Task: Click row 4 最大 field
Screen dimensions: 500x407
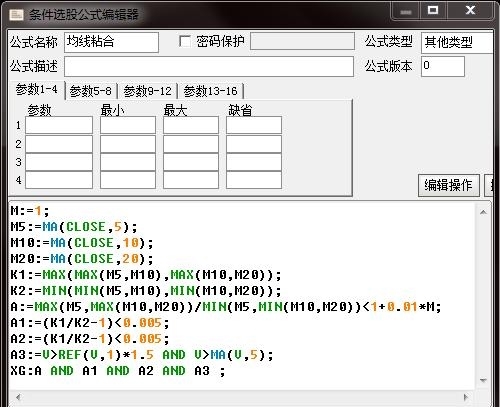Action: [x=191, y=180]
